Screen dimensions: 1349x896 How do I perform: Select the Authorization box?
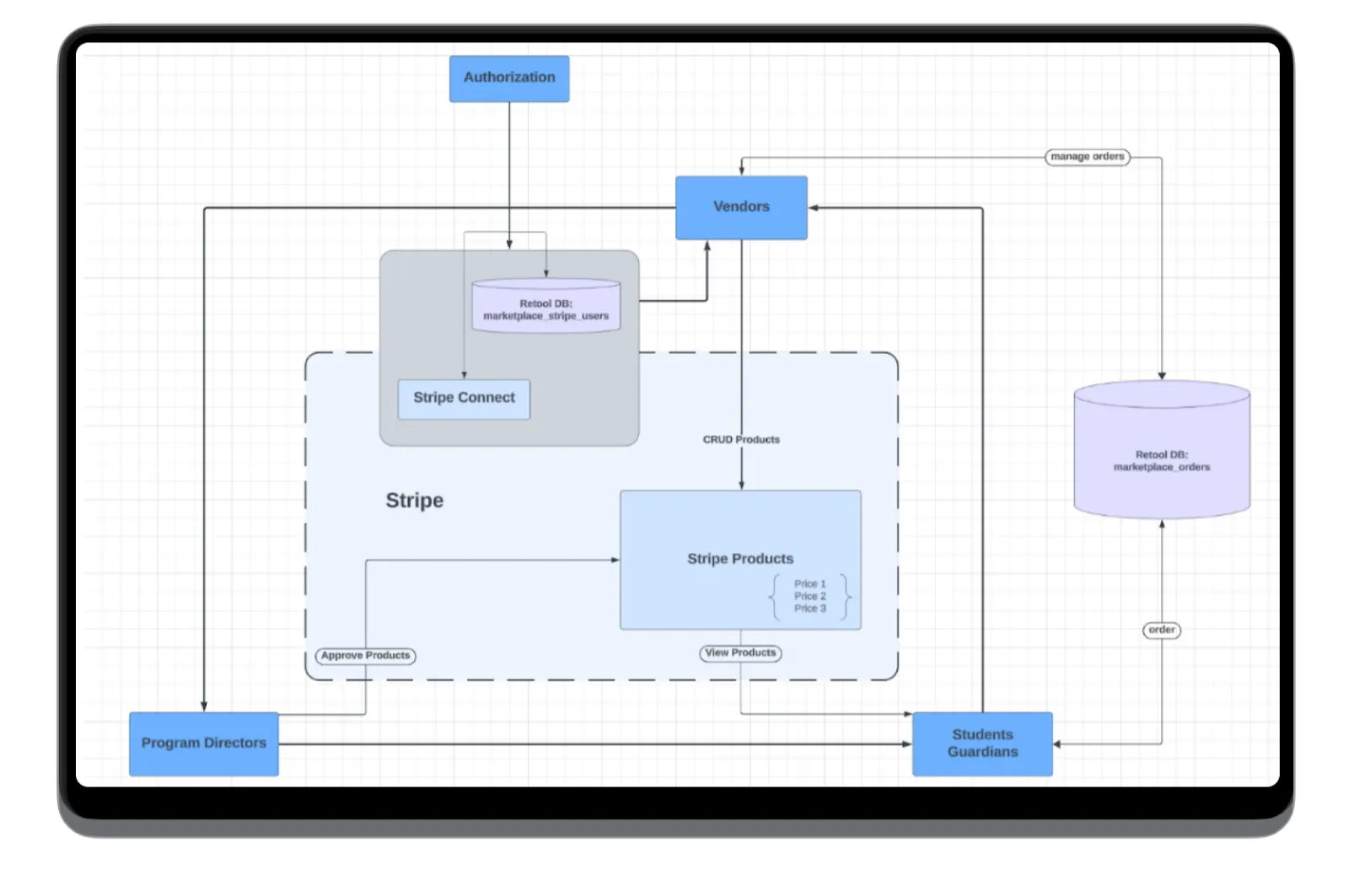click(x=509, y=78)
